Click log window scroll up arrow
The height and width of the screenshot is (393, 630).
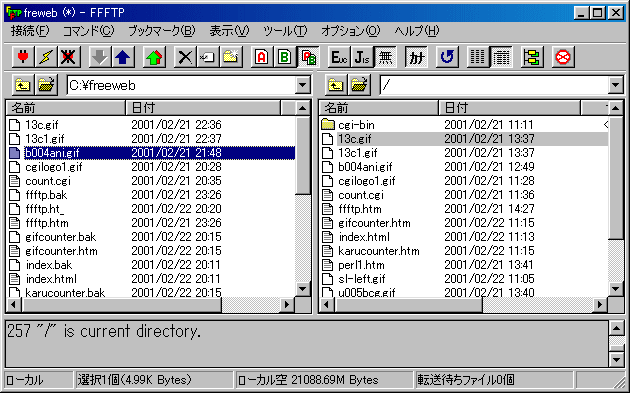pos(616,328)
